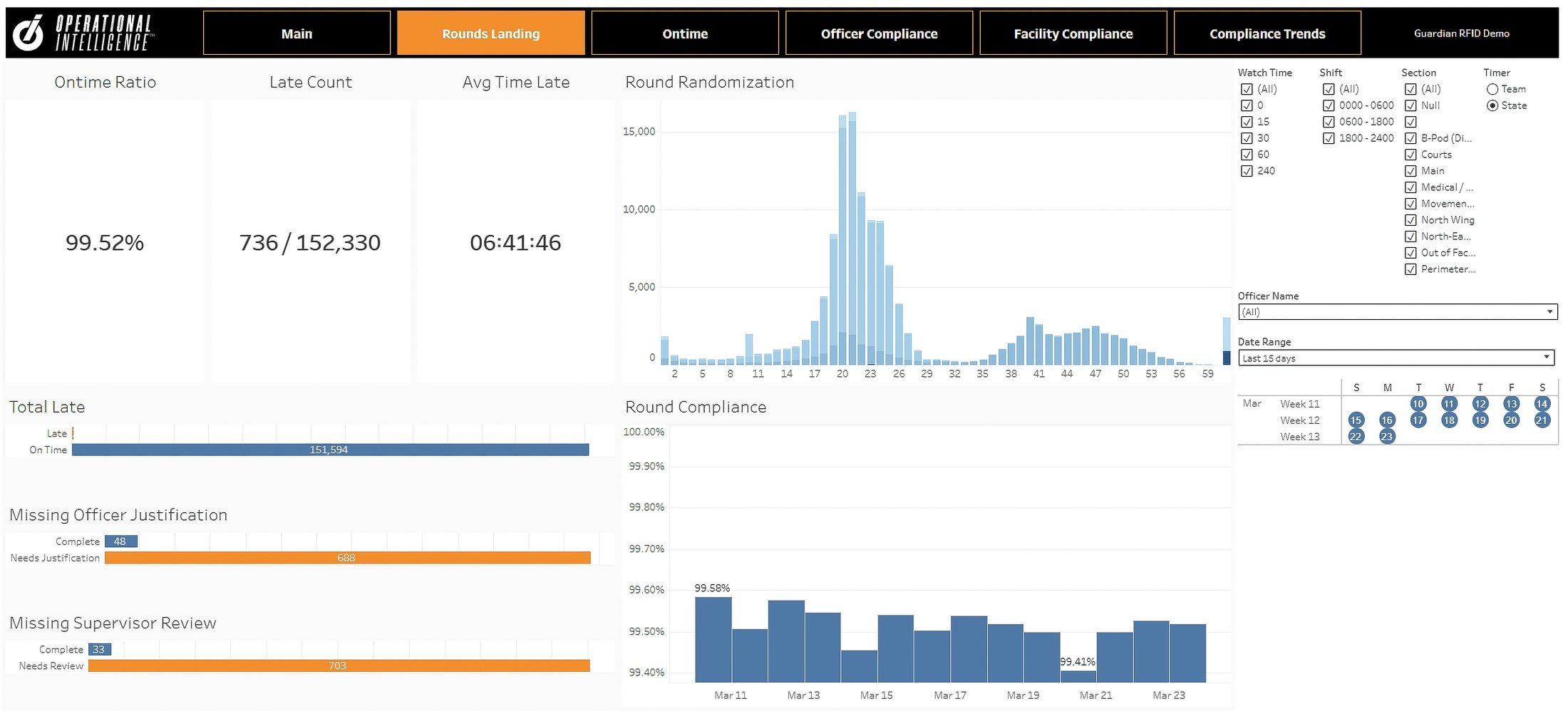
Task: Uncheck Watch Time 15 checkbox
Action: click(1247, 122)
